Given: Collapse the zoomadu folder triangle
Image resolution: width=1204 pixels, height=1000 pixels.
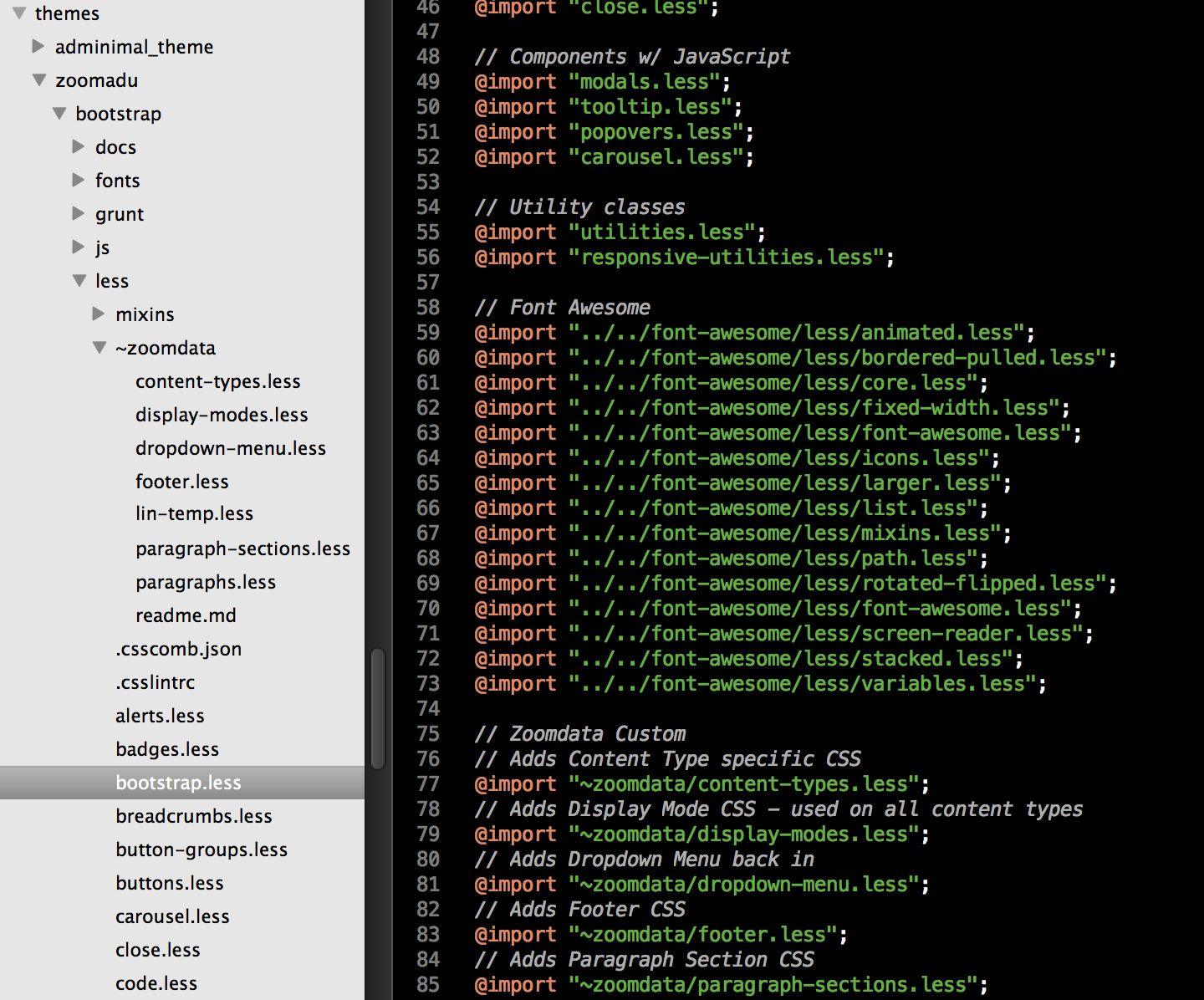Looking at the screenshot, I should coord(39,80).
